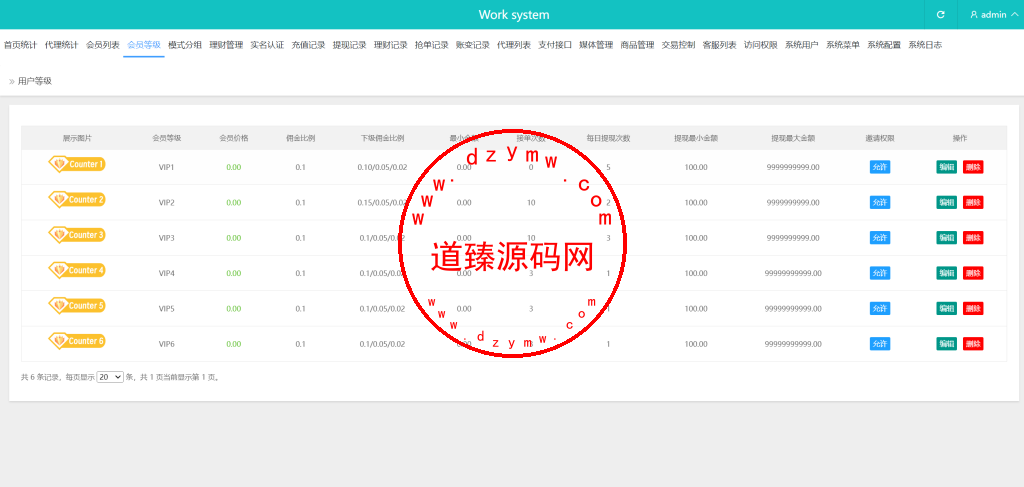
Task: Delete the VIP2 level row
Action: pyautogui.click(x=973, y=202)
